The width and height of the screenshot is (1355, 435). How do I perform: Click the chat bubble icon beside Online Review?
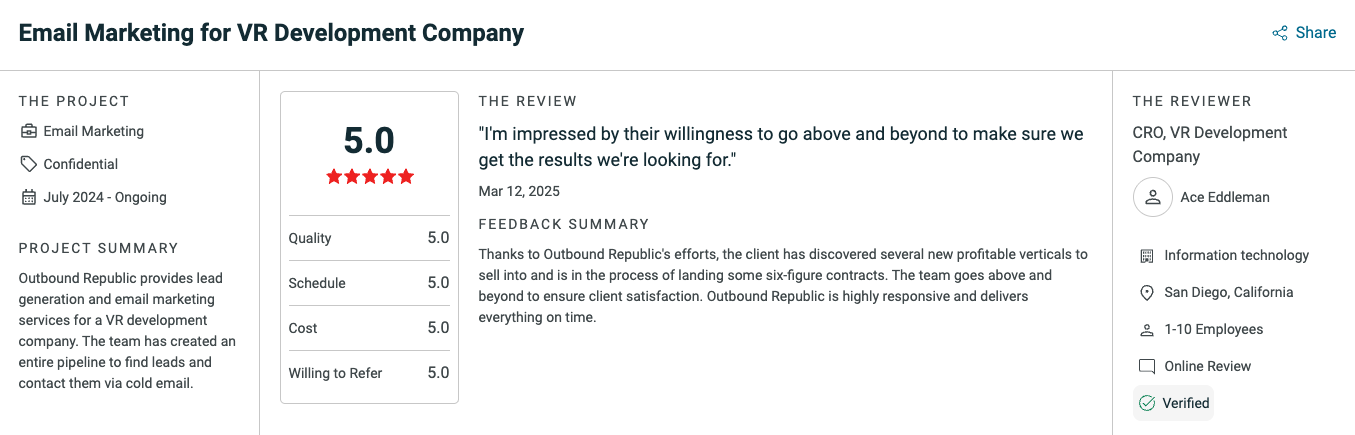[1147, 367]
